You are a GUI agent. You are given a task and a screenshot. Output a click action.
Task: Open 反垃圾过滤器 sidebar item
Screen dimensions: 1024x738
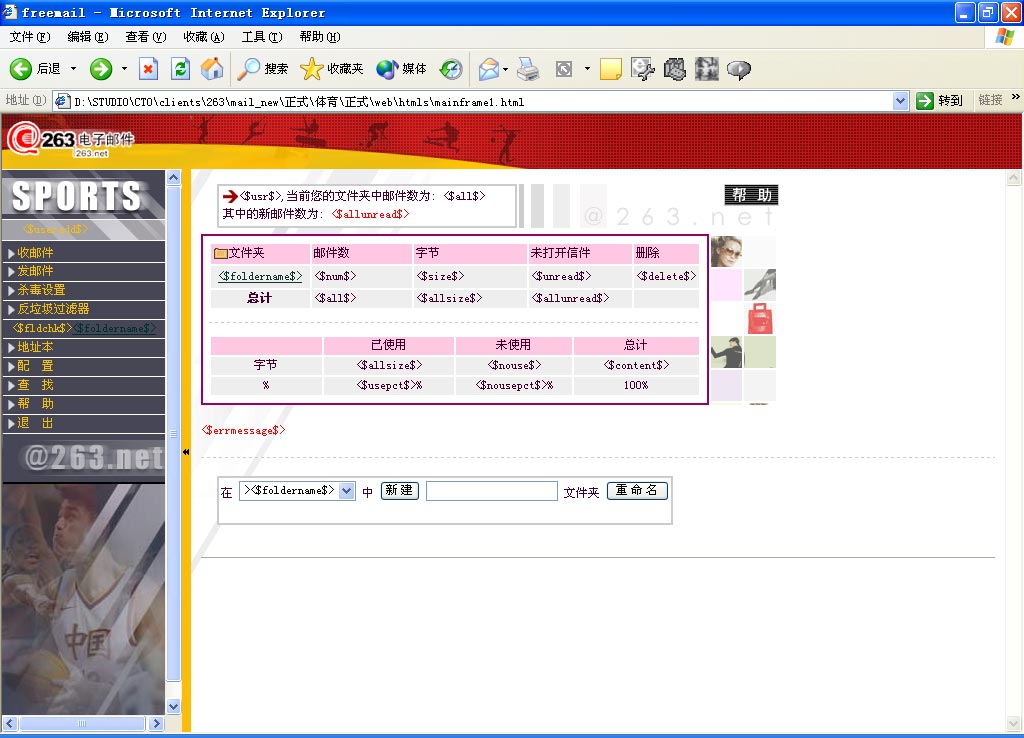pyautogui.click(x=53, y=309)
